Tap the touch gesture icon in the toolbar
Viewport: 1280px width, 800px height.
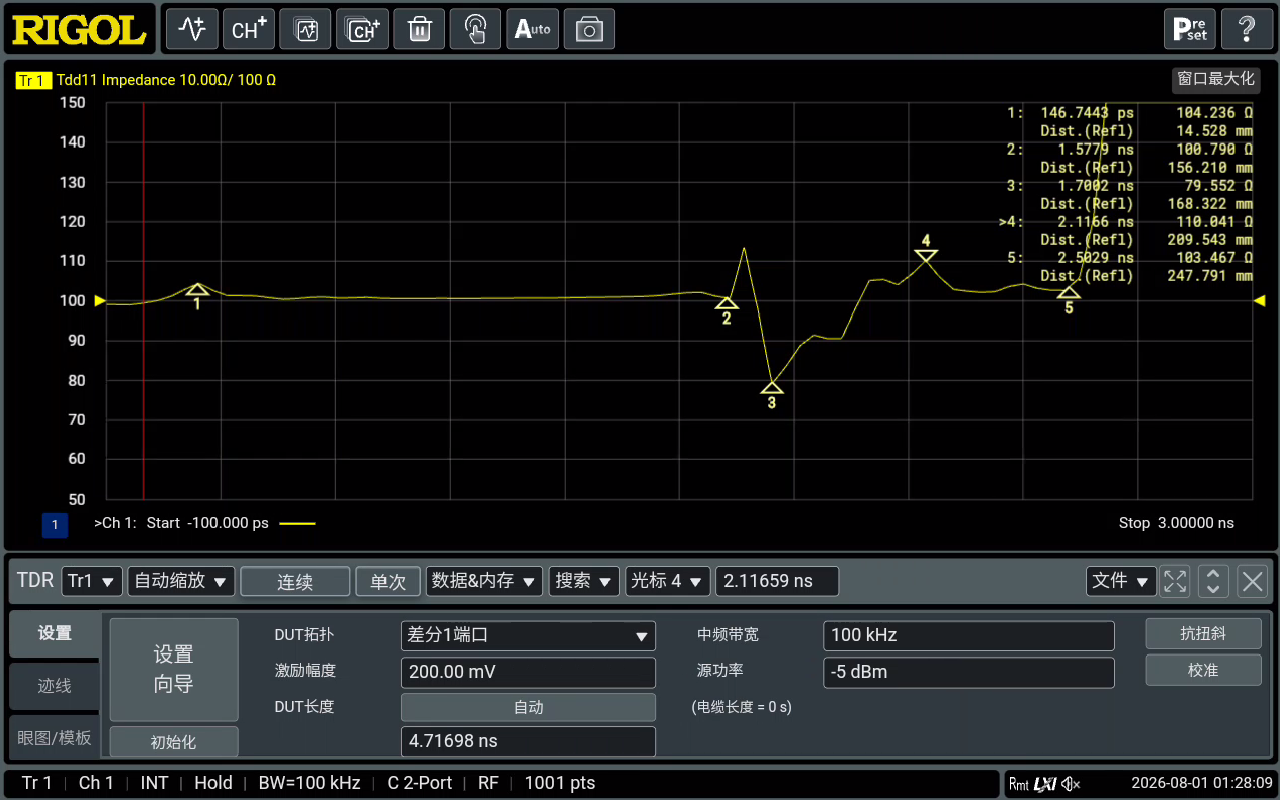476,29
